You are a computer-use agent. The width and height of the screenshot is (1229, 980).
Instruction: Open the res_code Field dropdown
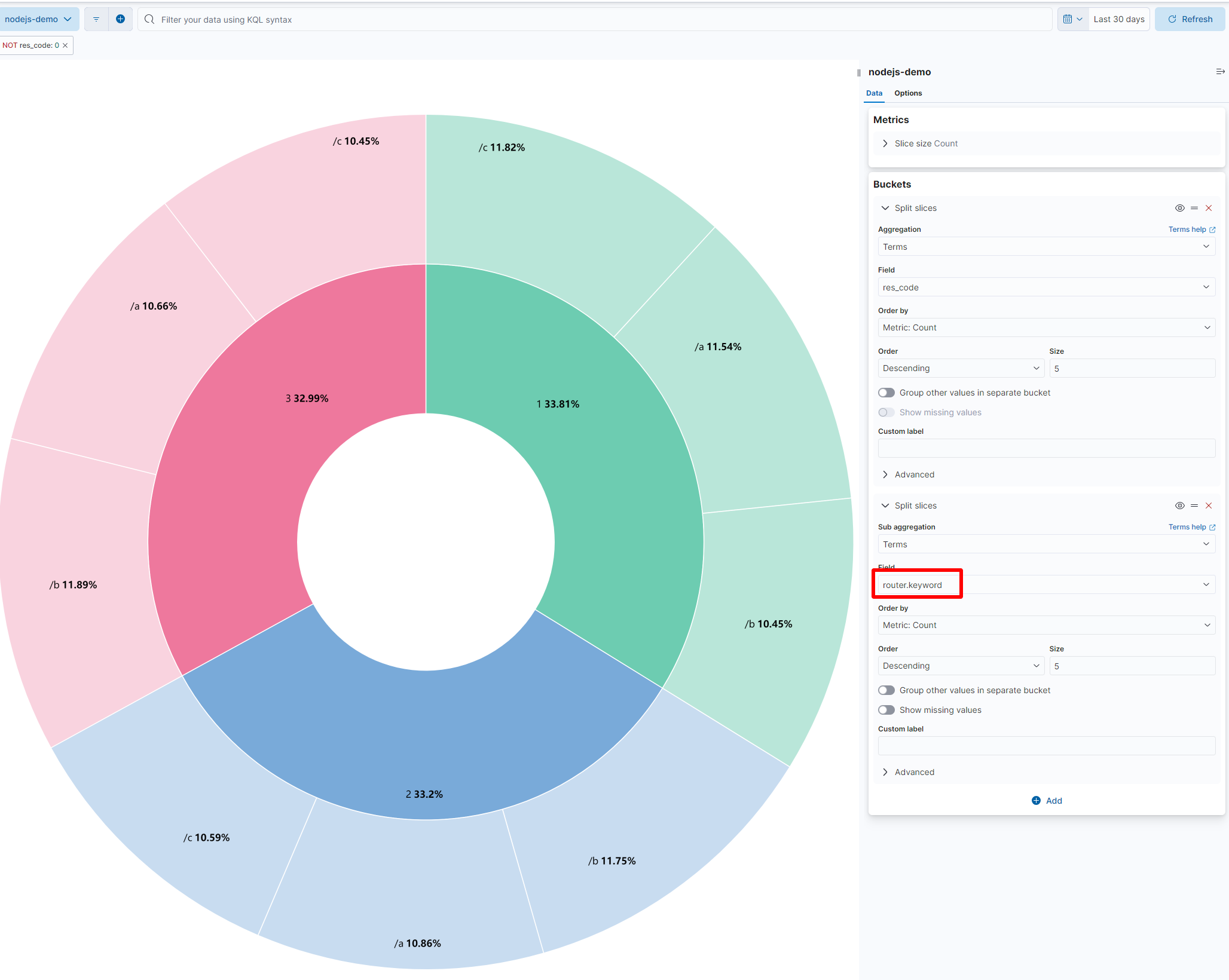pyautogui.click(x=1046, y=287)
